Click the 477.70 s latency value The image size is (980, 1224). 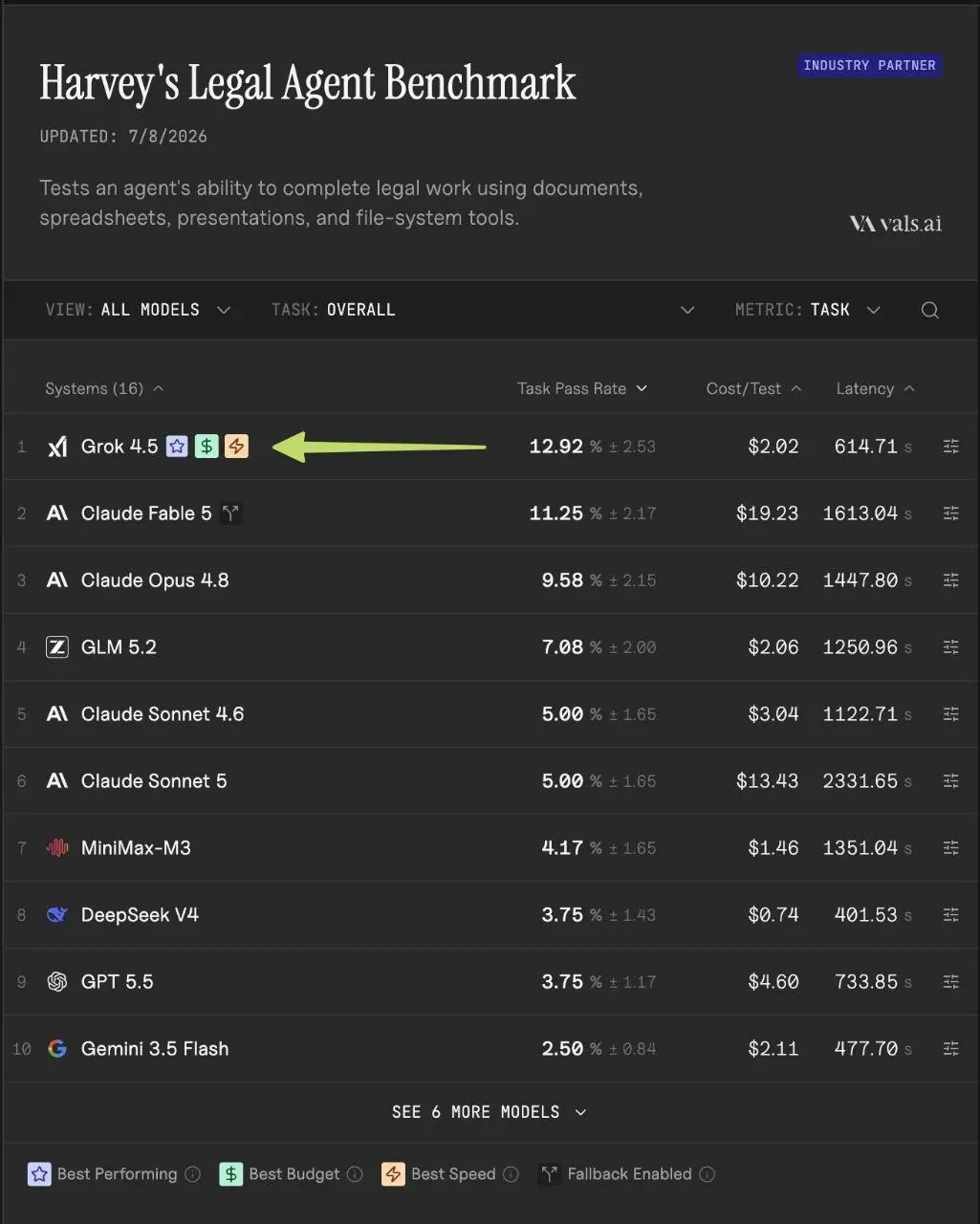click(873, 1049)
